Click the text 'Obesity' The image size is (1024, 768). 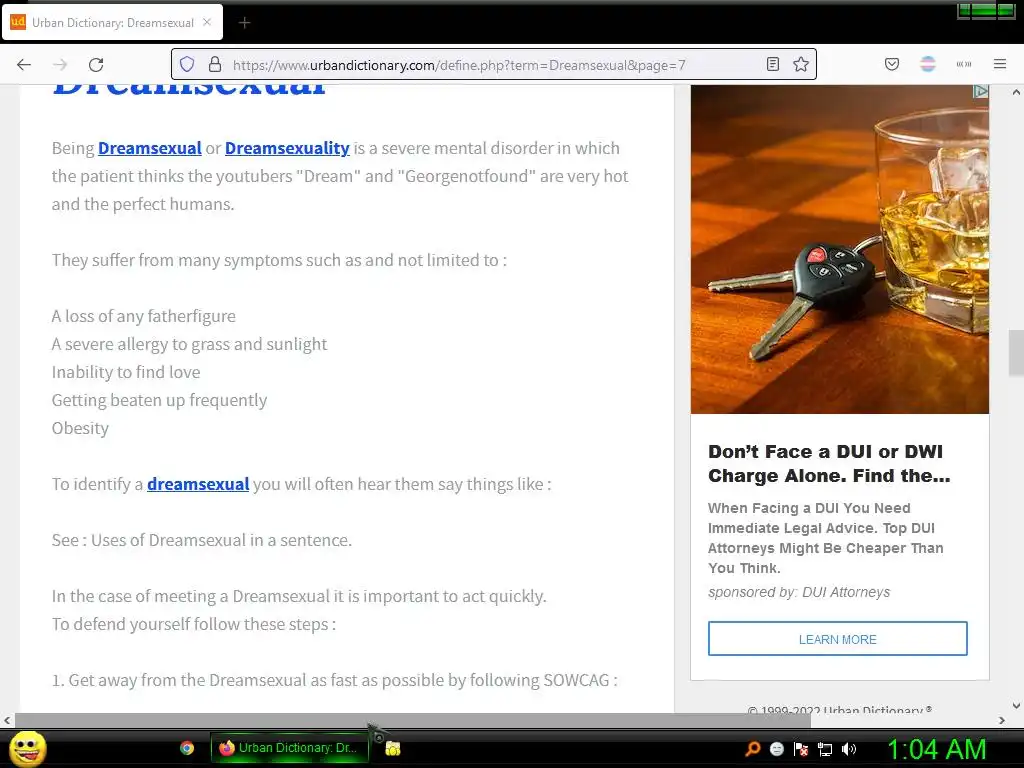click(x=80, y=428)
